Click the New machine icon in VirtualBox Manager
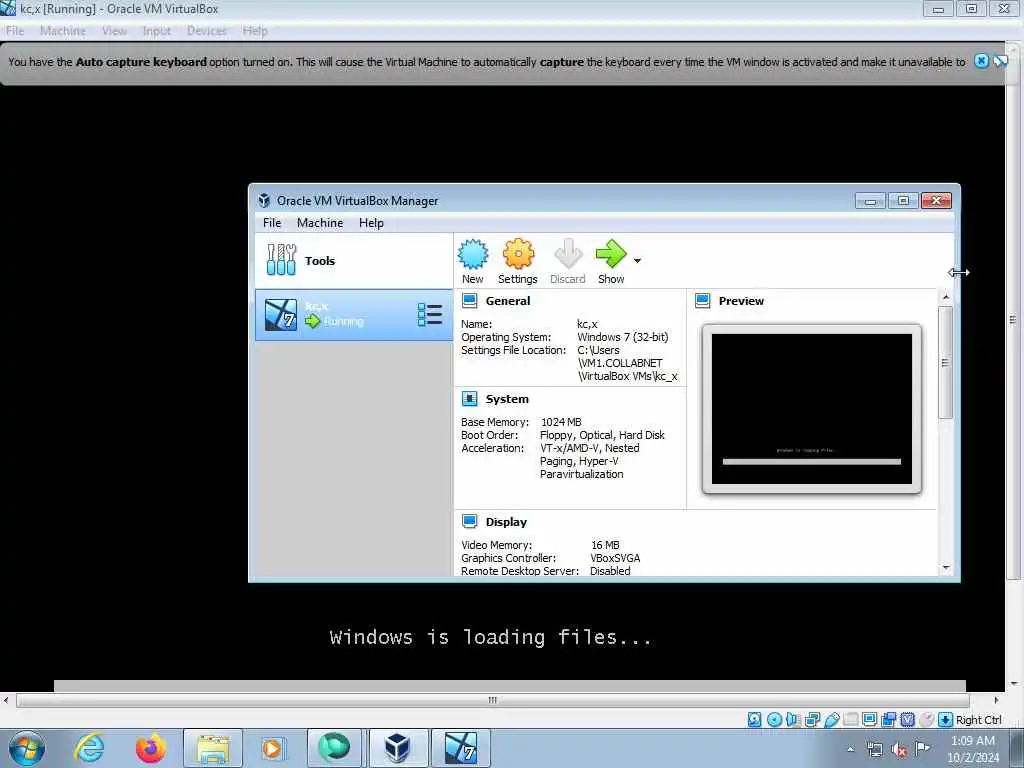This screenshot has height=768, width=1024. [473, 254]
